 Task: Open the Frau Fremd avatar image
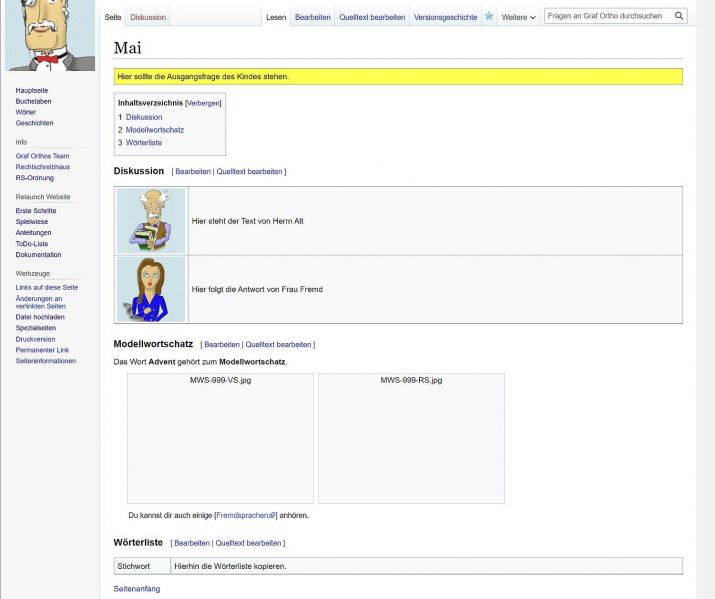coord(151,289)
